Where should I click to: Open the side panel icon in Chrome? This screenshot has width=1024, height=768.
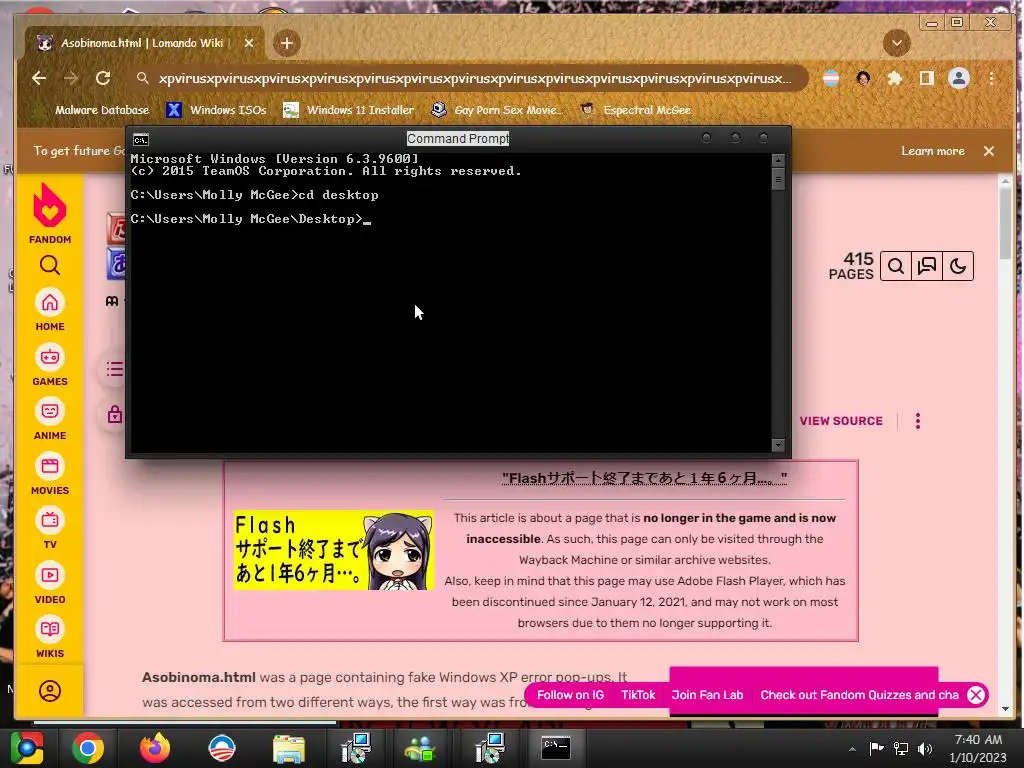coord(926,78)
